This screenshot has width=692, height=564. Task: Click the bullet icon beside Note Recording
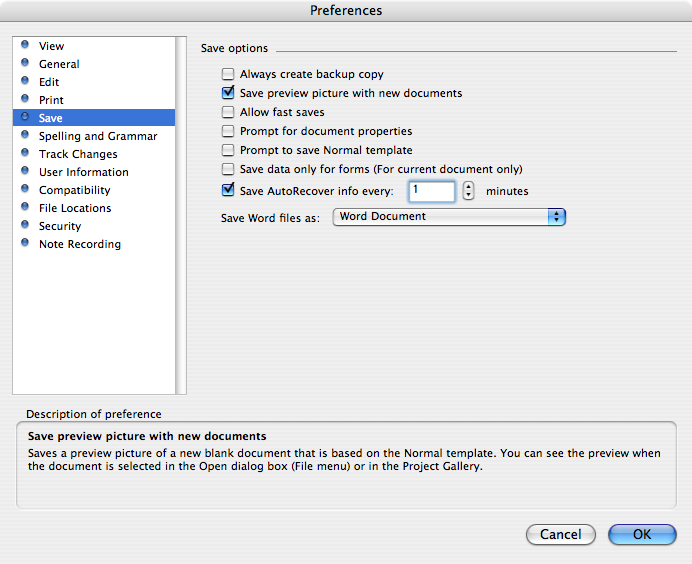(x=25, y=242)
